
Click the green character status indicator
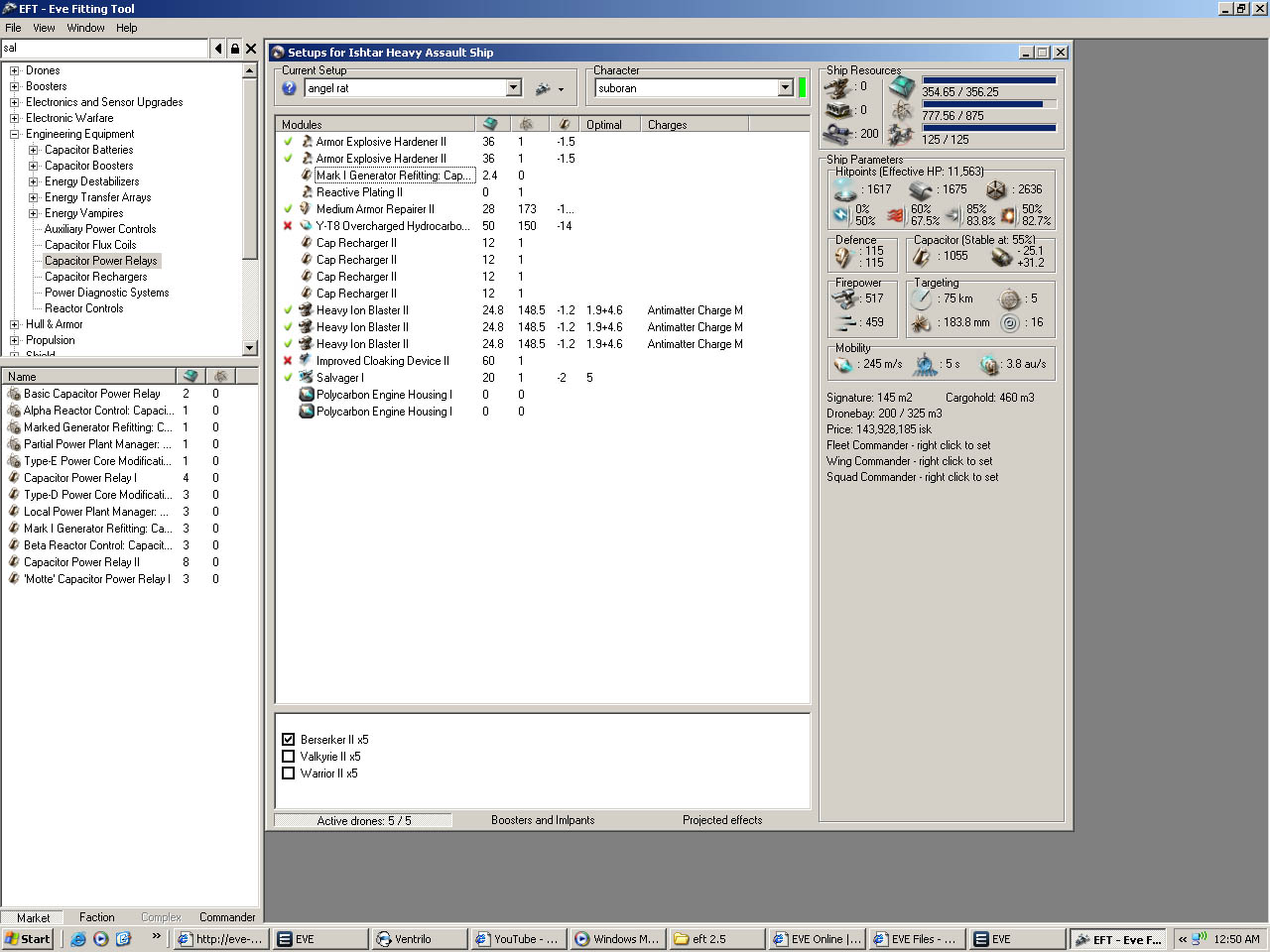pos(802,88)
